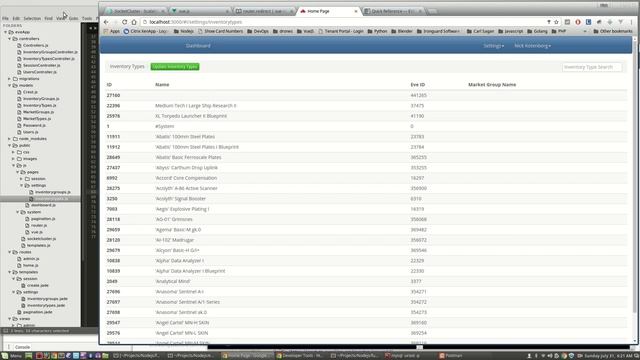640x360 pixels.
Task: Open the Python bookmarks folder
Action: (377, 31)
